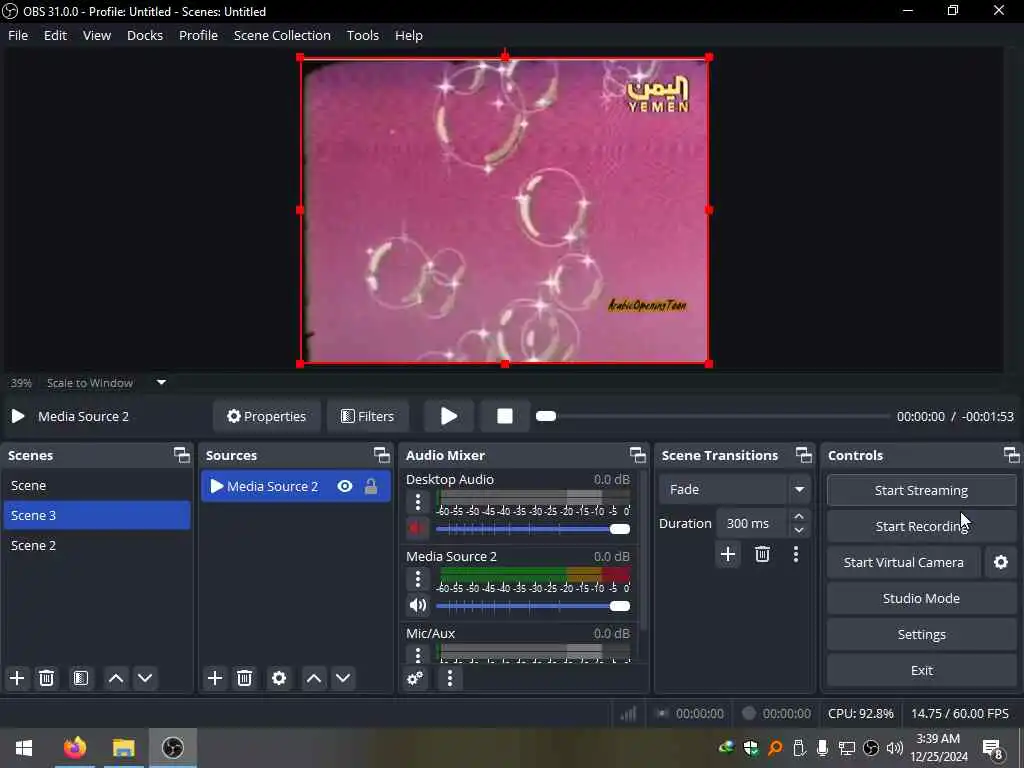Image resolution: width=1024 pixels, height=768 pixels.
Task: Move source up arrow in Sources panel
Action: click(x=313, y=678)
